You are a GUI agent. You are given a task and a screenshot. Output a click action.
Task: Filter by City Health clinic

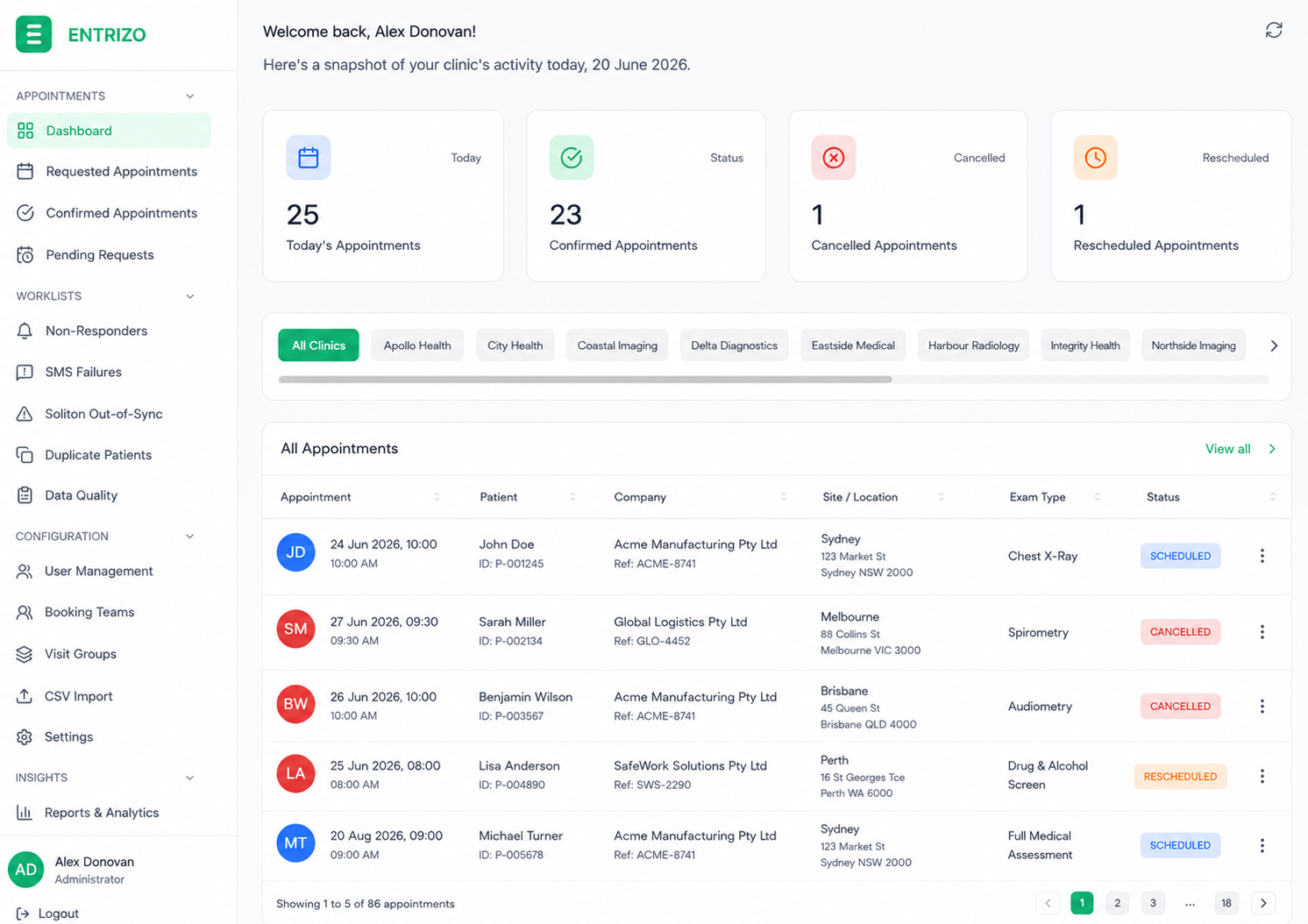[515, 345]
